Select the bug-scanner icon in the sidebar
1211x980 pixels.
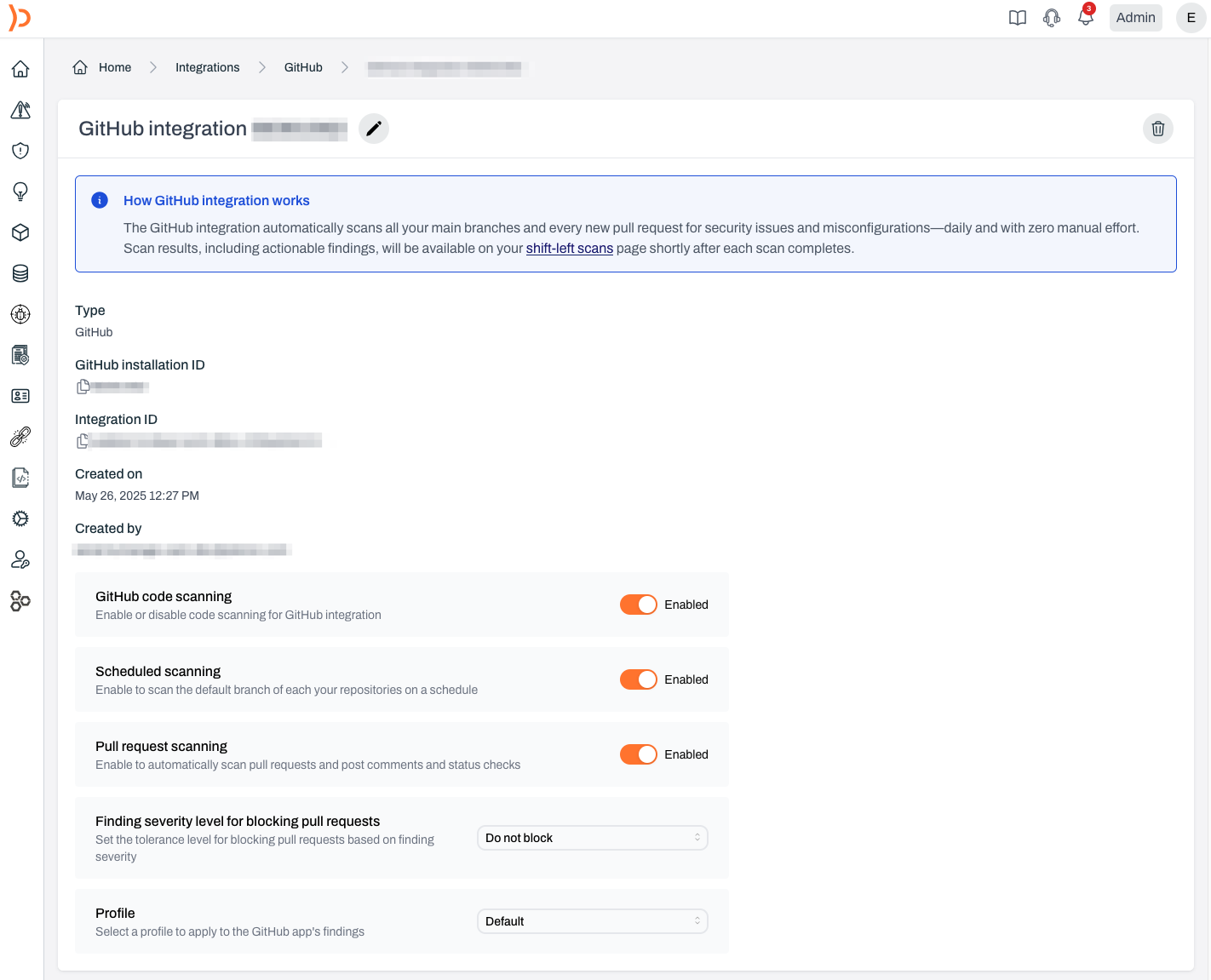point(20,314)
